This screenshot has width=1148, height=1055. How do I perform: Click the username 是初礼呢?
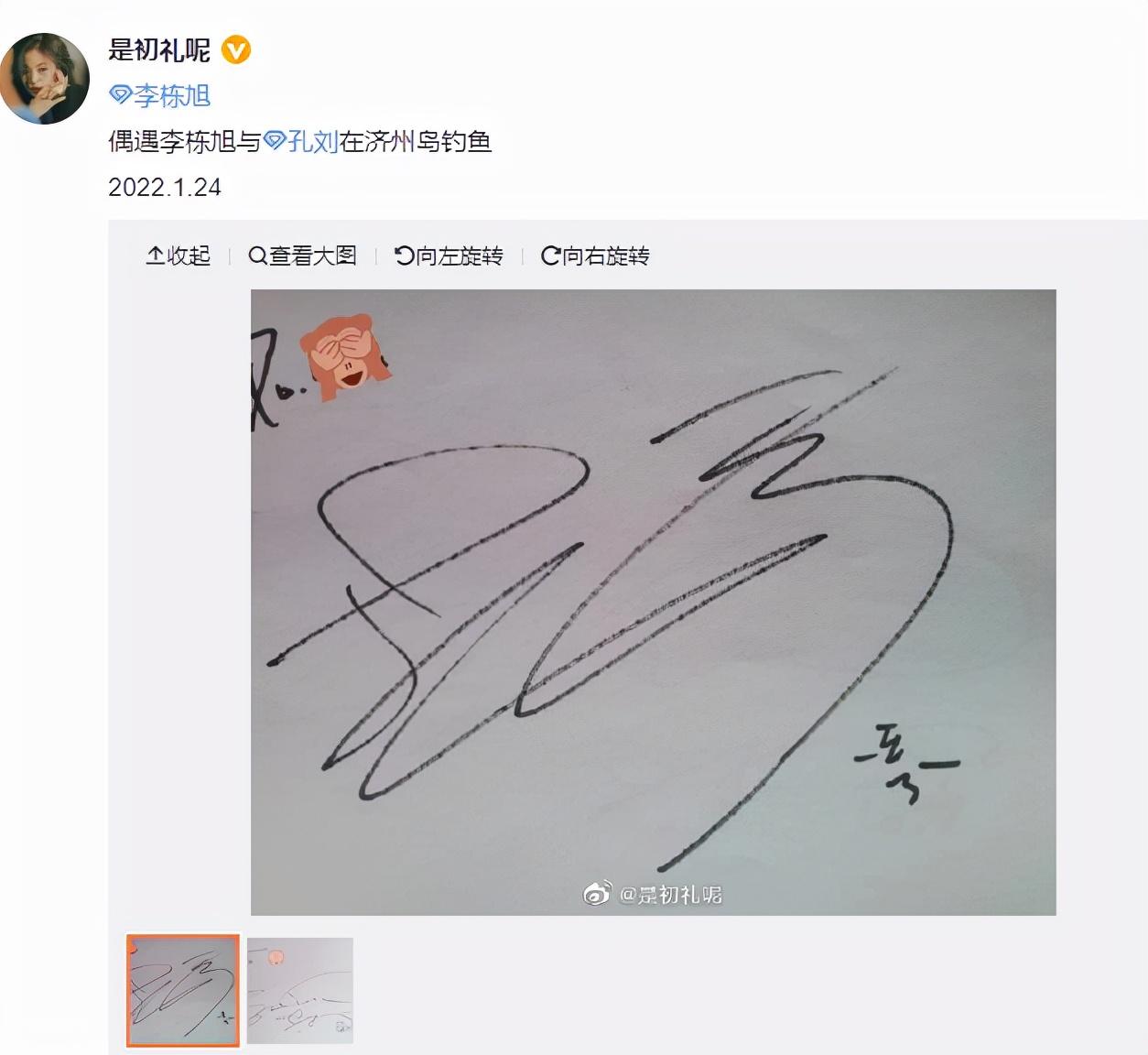(x=159, y=49)
